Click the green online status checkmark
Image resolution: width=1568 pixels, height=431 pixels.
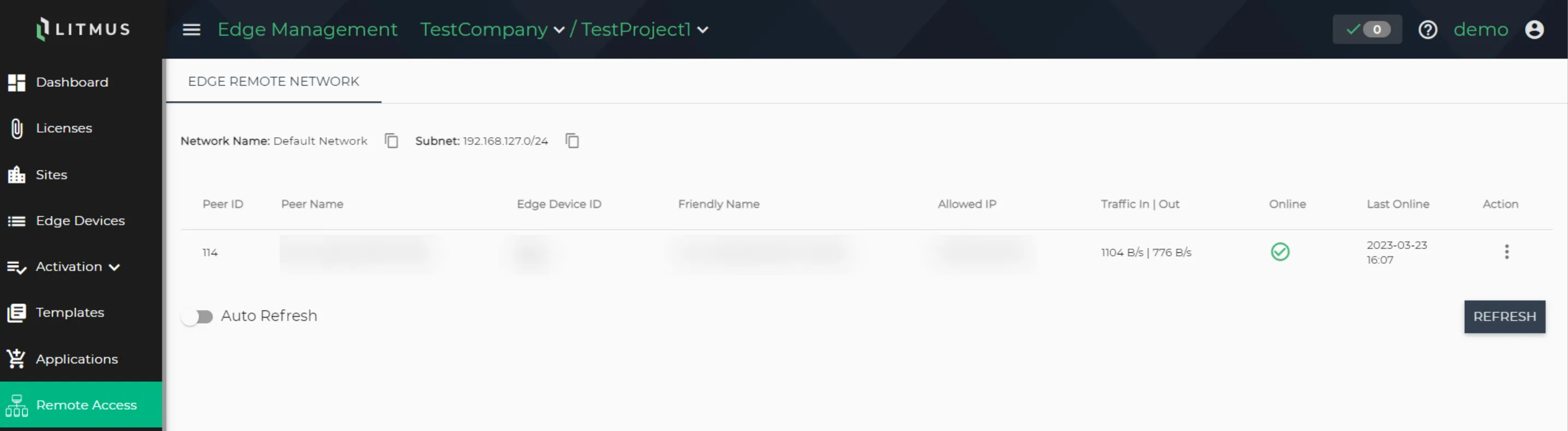coord(1280,252)
